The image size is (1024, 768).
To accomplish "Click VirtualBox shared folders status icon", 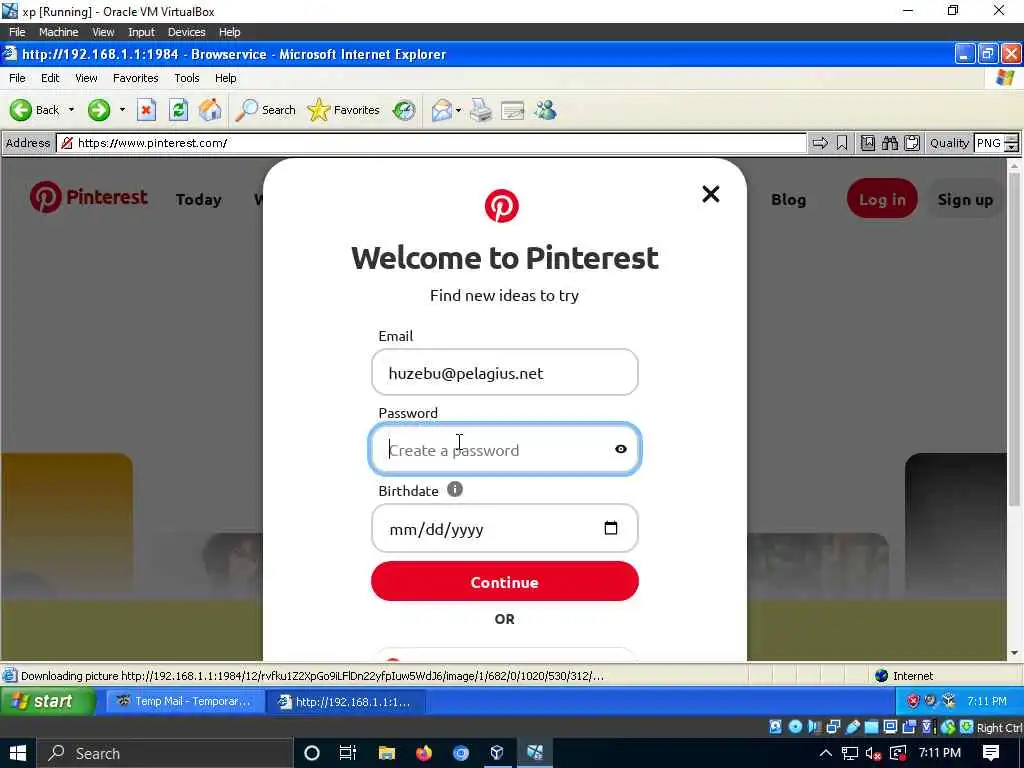I will tap(871, 726).
